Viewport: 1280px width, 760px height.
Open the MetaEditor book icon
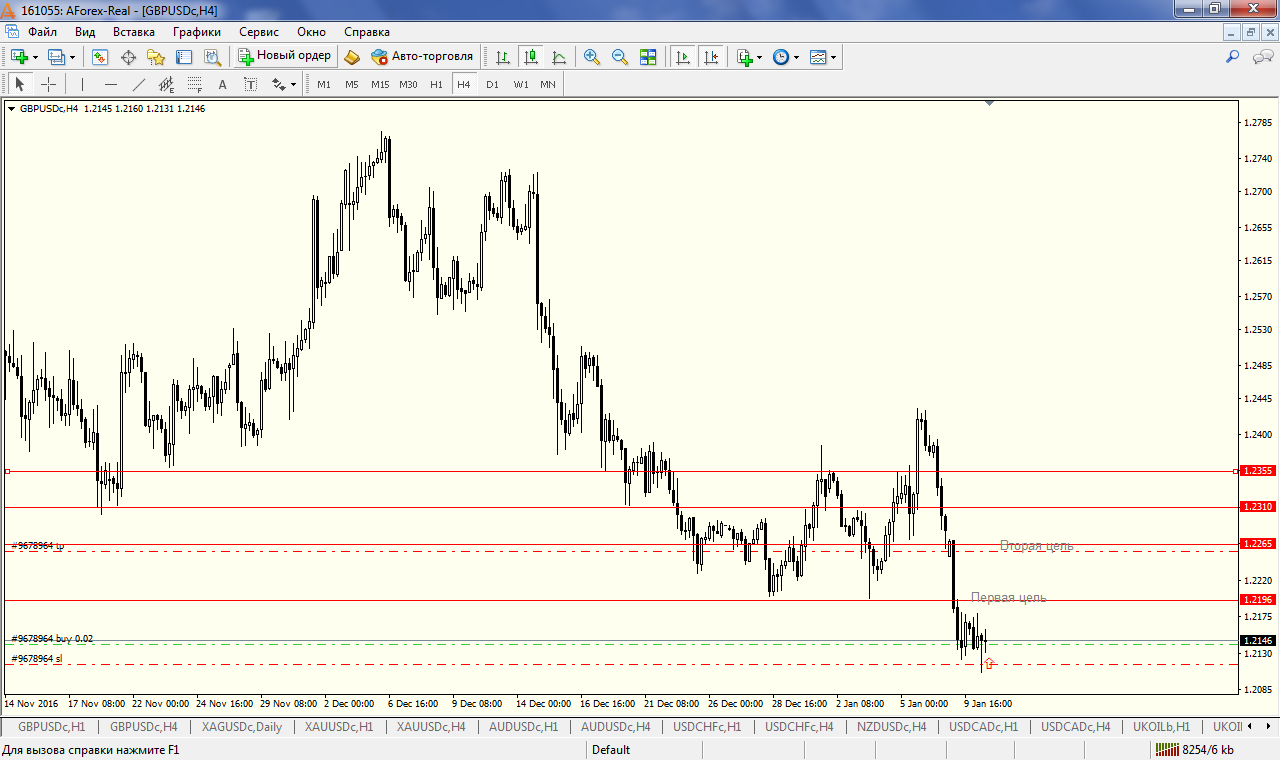(x=351, y=57)
